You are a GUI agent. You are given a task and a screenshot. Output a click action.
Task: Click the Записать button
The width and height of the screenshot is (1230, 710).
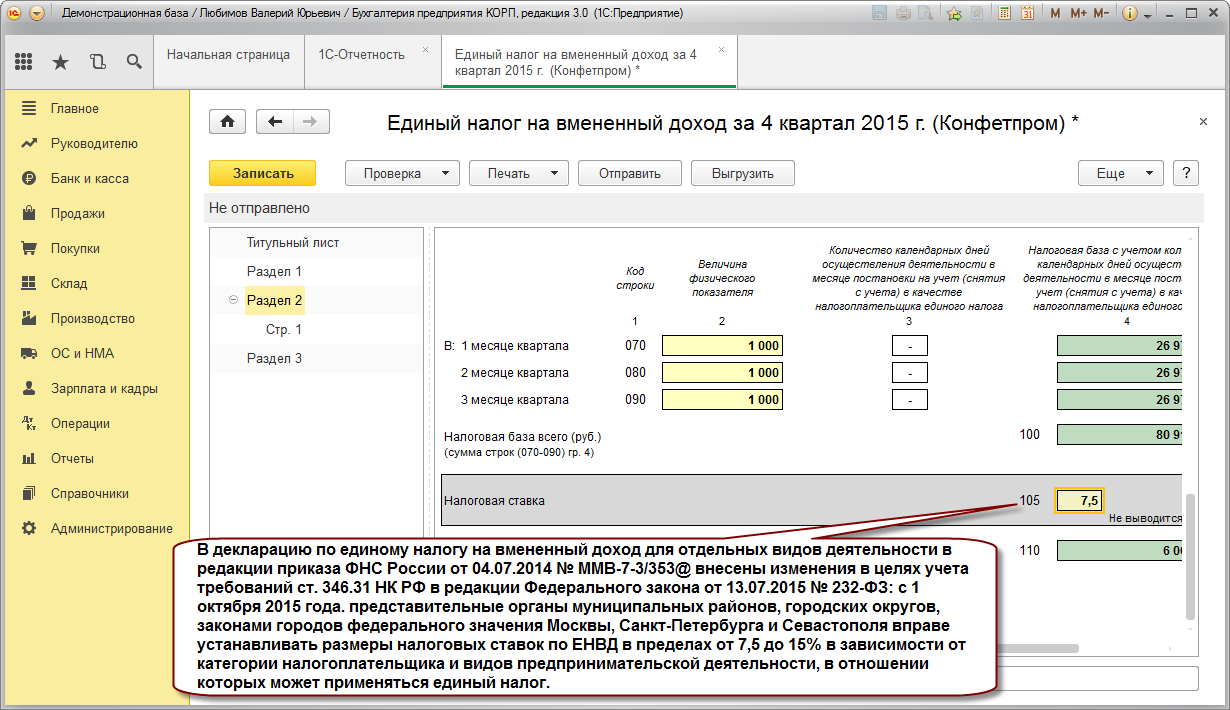click(262, 173)
